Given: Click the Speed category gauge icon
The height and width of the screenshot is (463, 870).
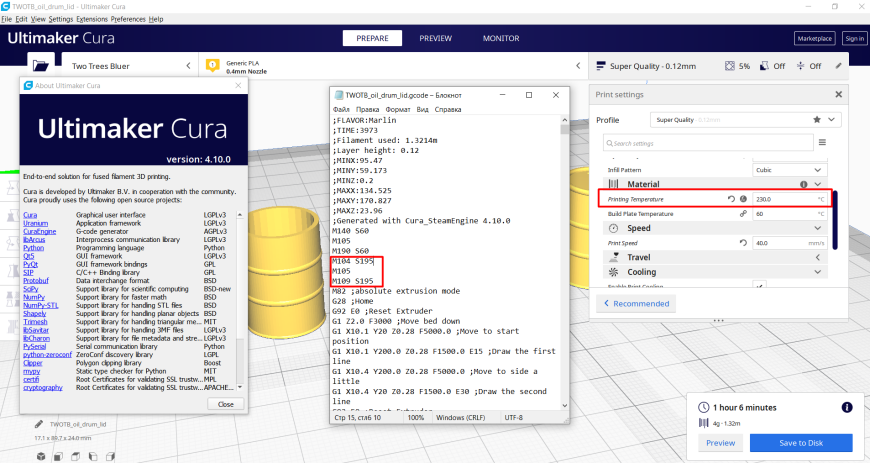Looking at the screenshot, I should coord(614,228).
